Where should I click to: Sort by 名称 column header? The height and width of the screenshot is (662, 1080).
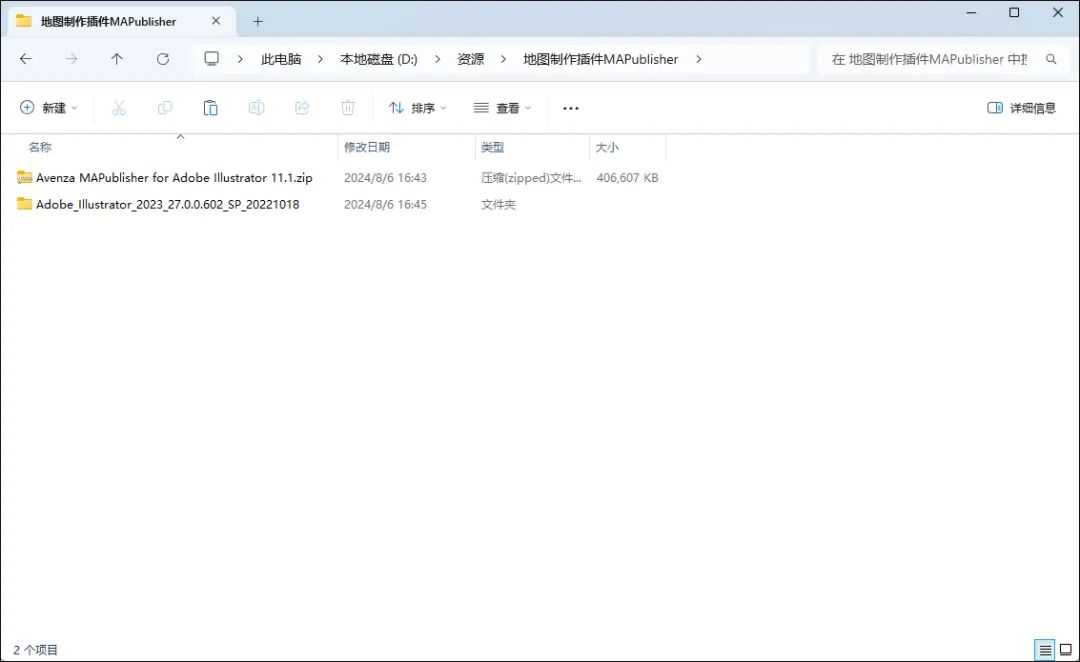40,147
